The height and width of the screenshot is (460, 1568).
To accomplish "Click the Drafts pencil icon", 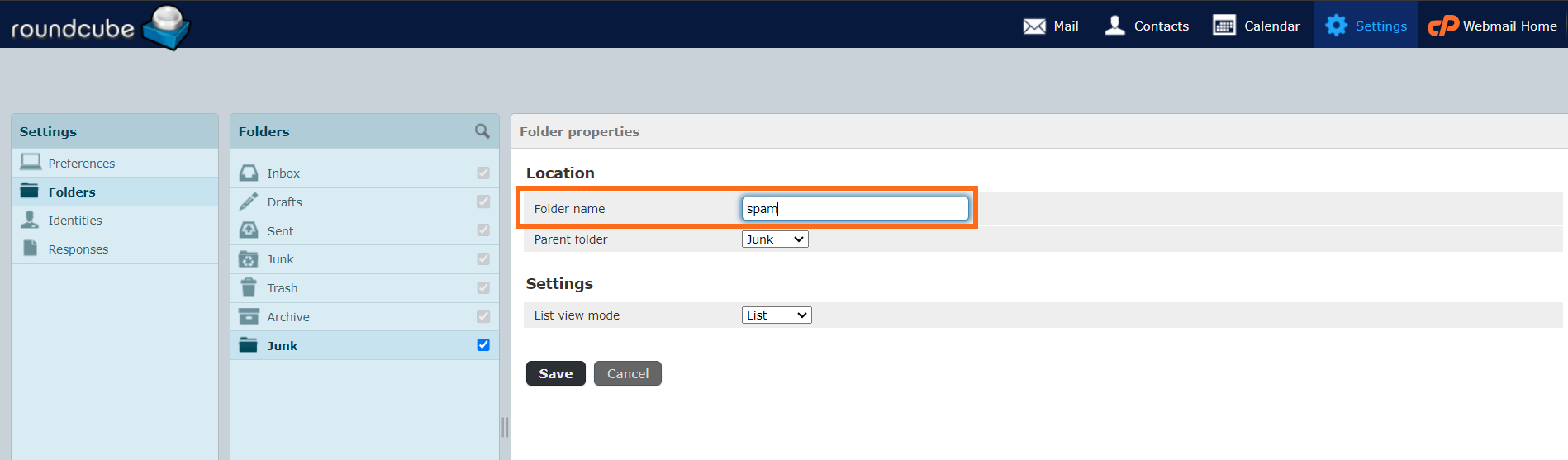I will click(249, 202).
